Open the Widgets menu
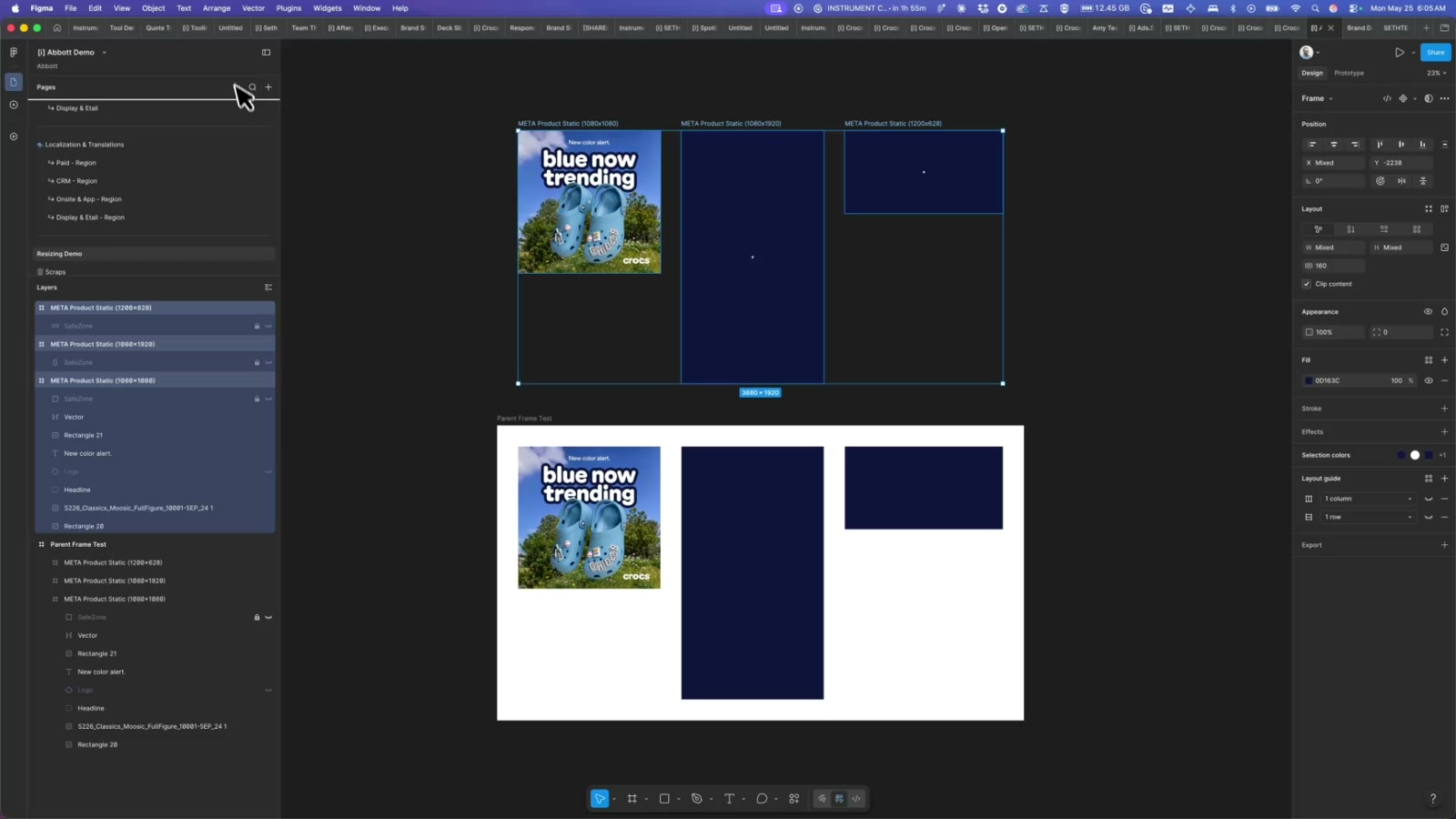This screenshot has height=819, width=1456. pyautogui.click(x=328, y=8)
